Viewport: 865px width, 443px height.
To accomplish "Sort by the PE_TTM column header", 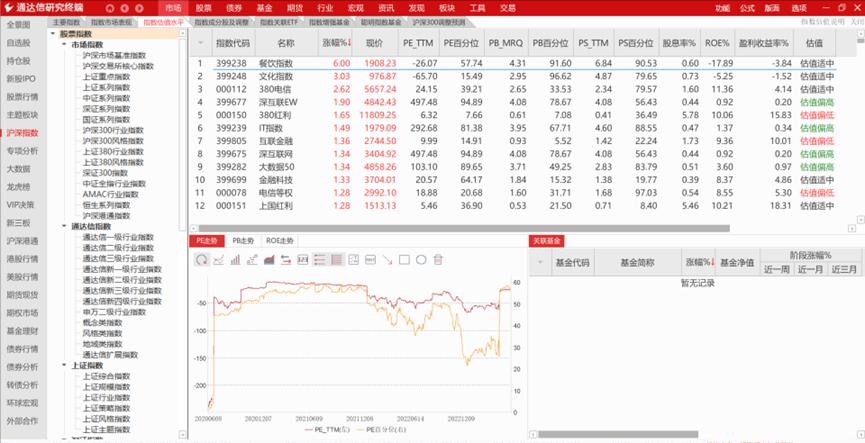I will (x=418, y=43).
